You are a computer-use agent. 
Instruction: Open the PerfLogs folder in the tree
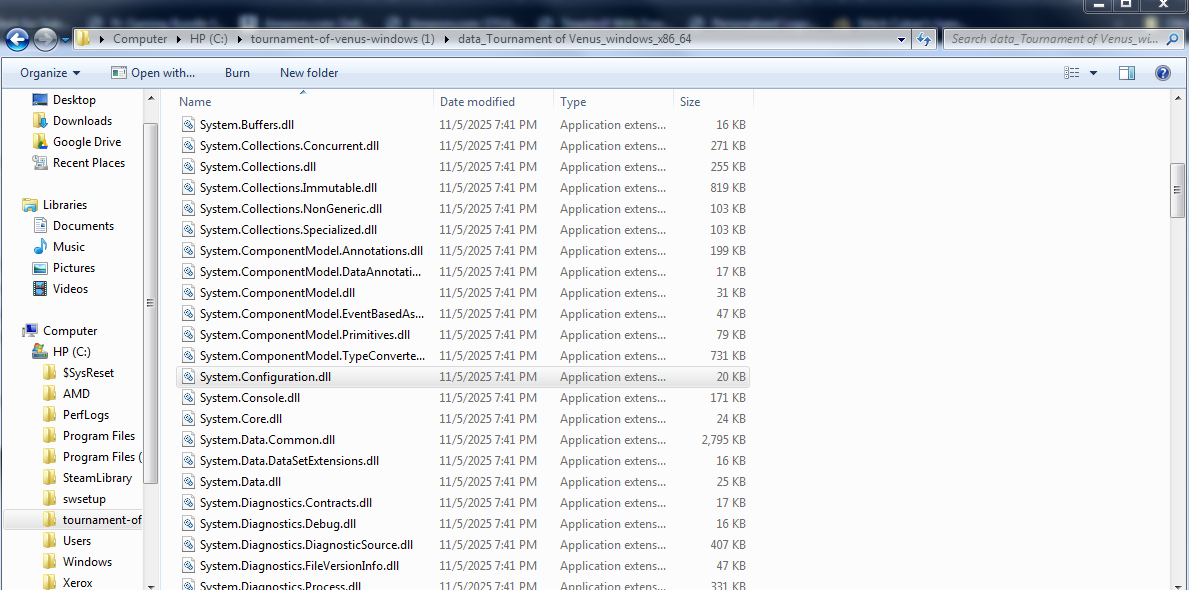click(x=85, y=415)
